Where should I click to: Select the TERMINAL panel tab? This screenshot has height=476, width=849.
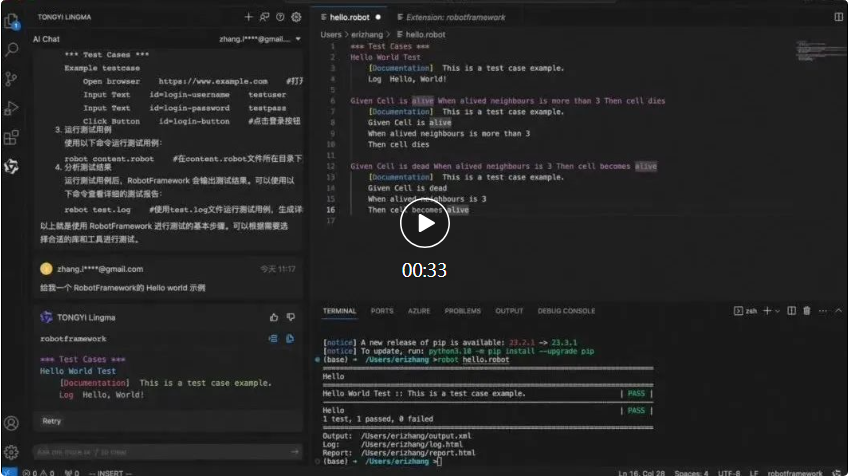click(339, 311)
